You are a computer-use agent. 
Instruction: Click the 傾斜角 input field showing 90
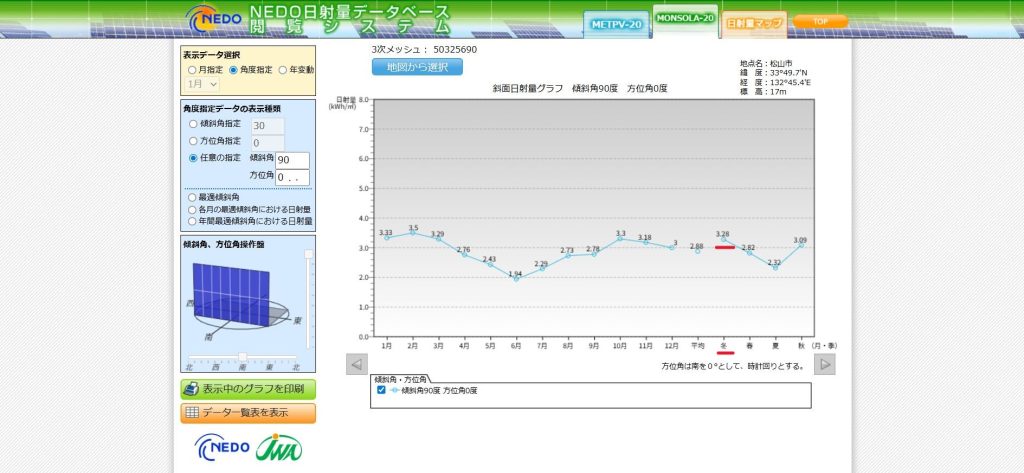point(292,160)
